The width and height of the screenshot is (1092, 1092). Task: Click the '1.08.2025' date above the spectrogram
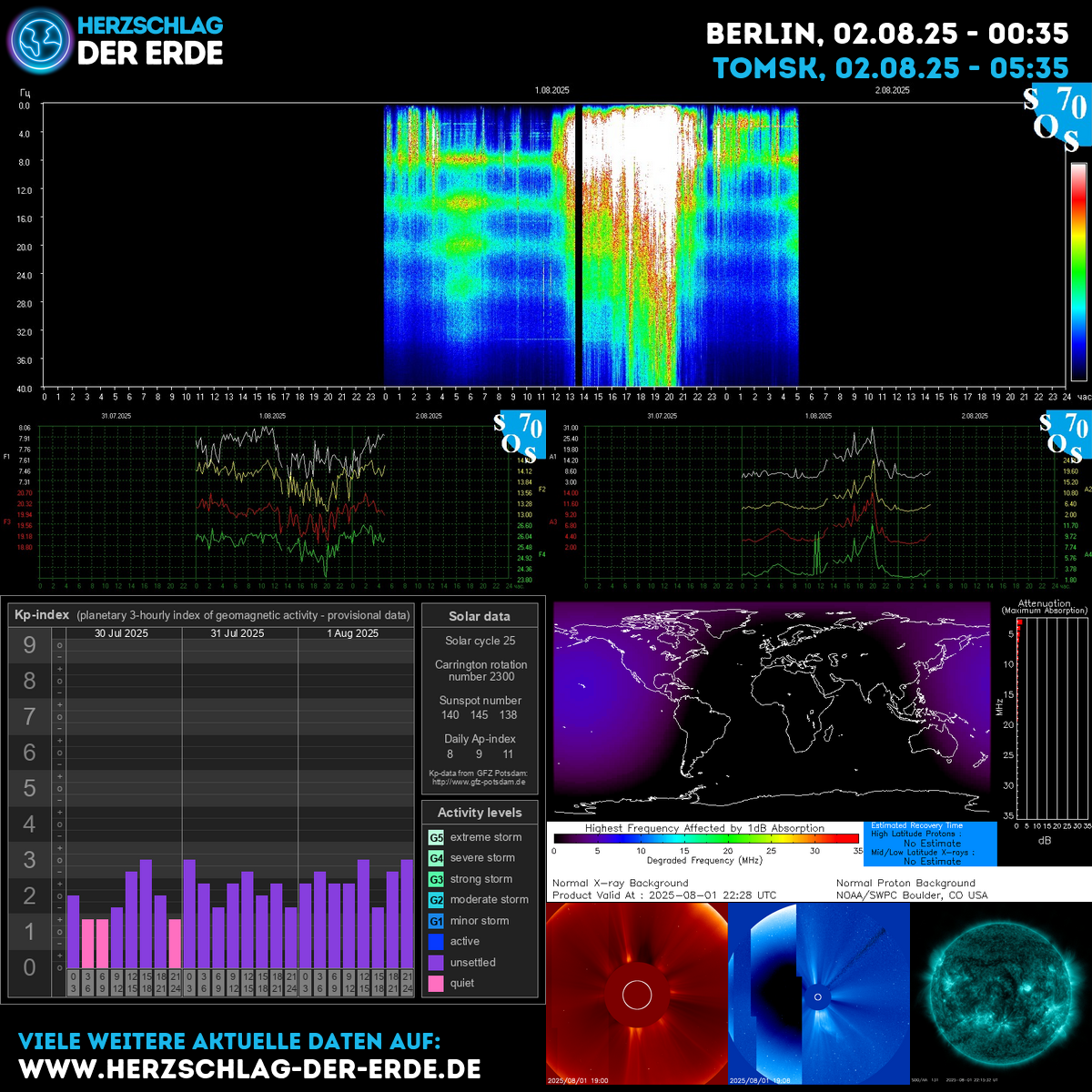(551, 90)
